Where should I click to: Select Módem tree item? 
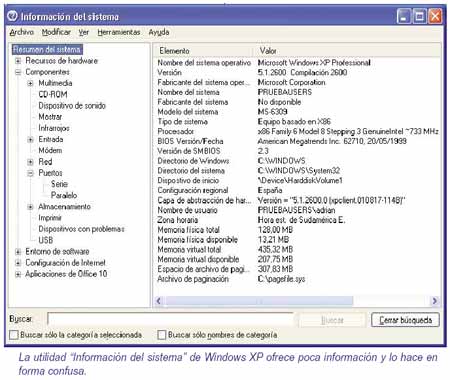tap(50, 150)
